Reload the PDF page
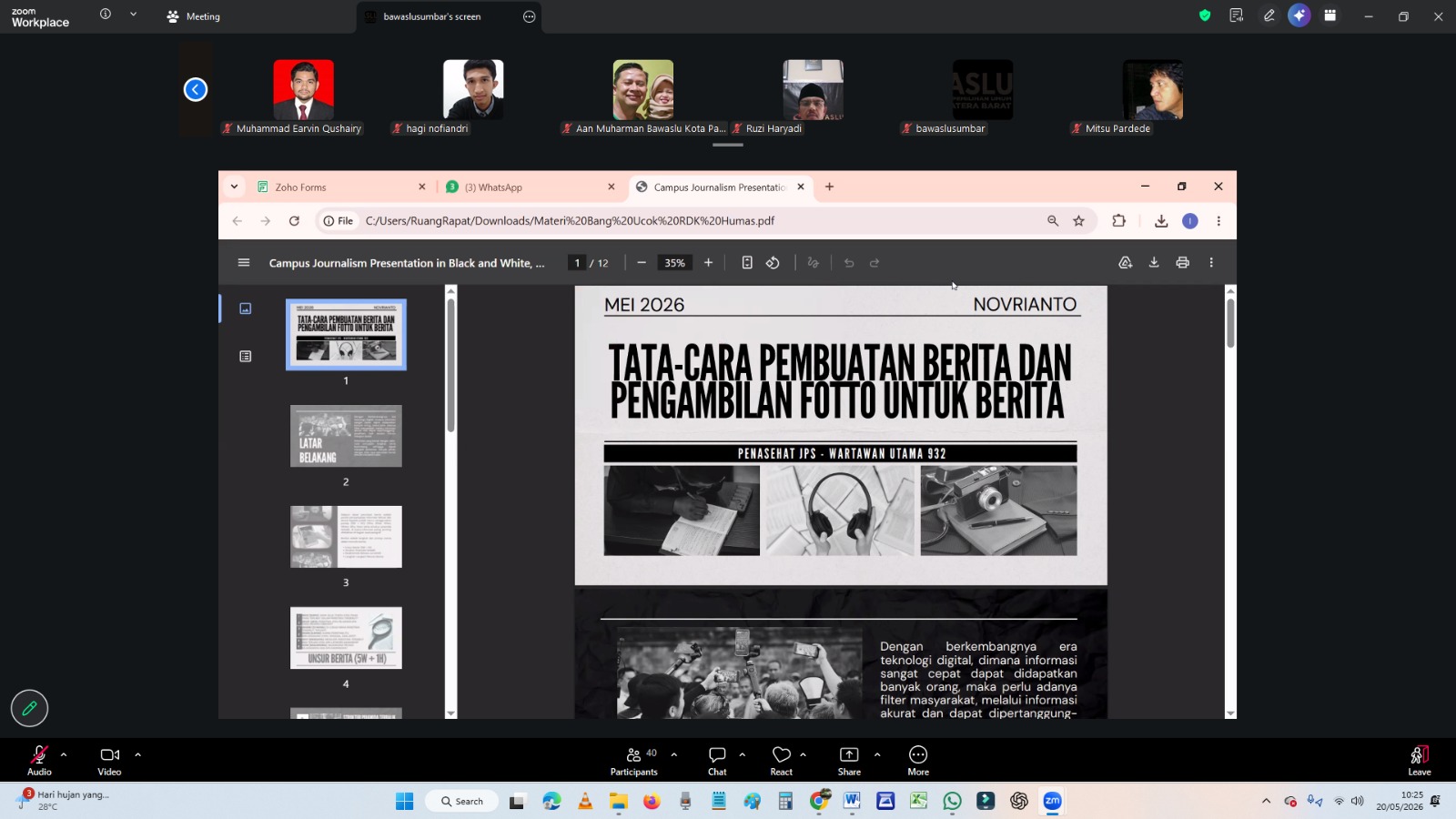The height and width of the screenshot is (819, 1456). pyautogui.click(x=294, y=221)
